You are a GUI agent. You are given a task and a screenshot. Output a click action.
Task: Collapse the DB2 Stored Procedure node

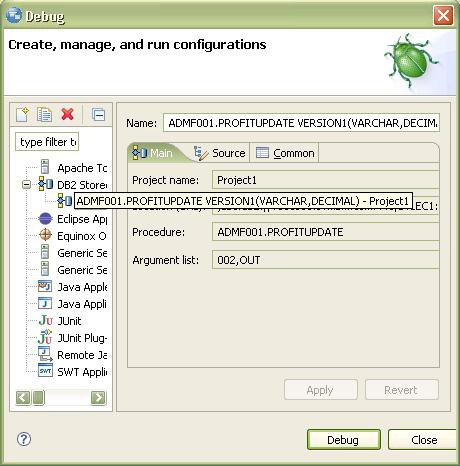[x=26, y=184]
